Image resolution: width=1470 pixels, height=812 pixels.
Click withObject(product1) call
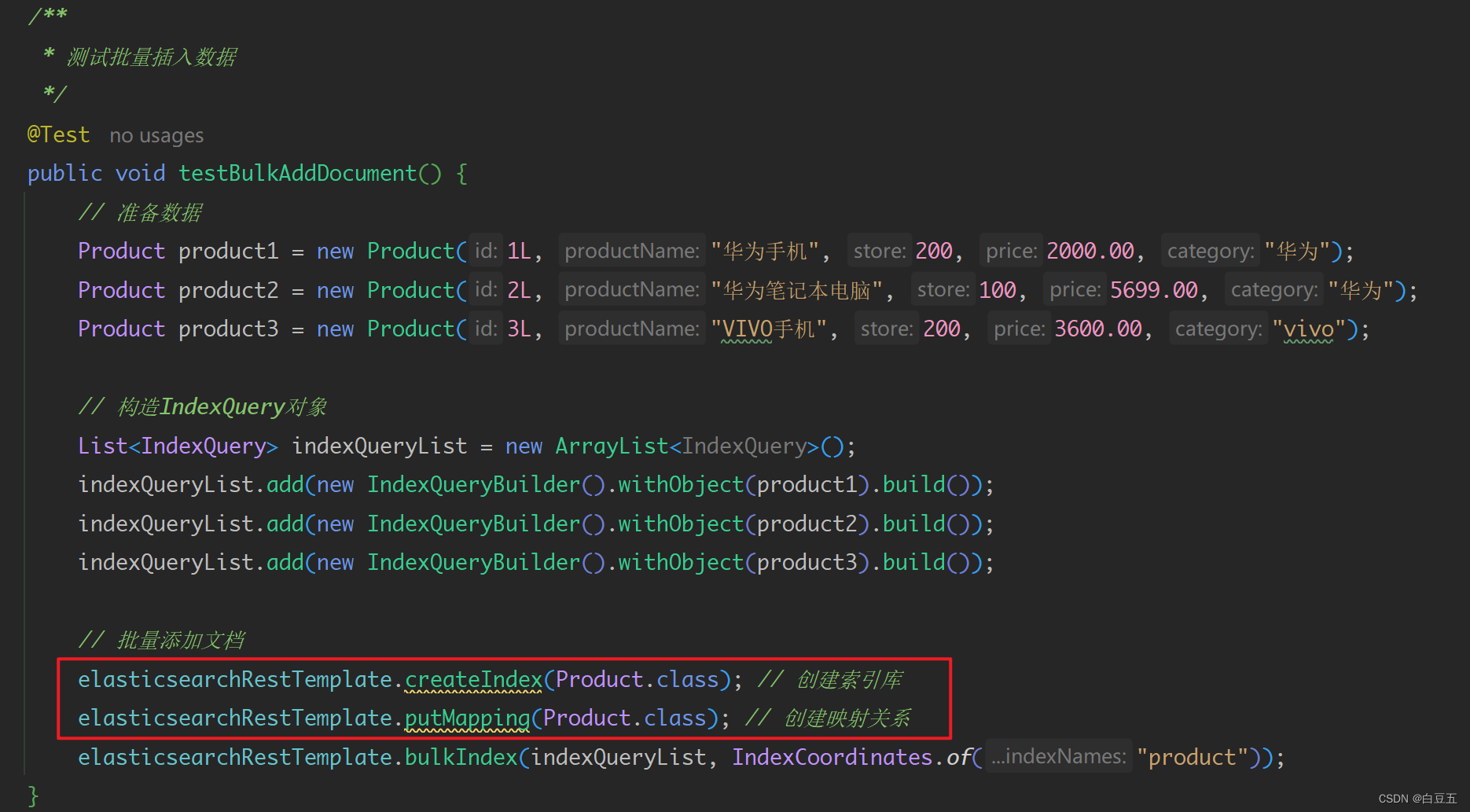(x=743, y=484)
